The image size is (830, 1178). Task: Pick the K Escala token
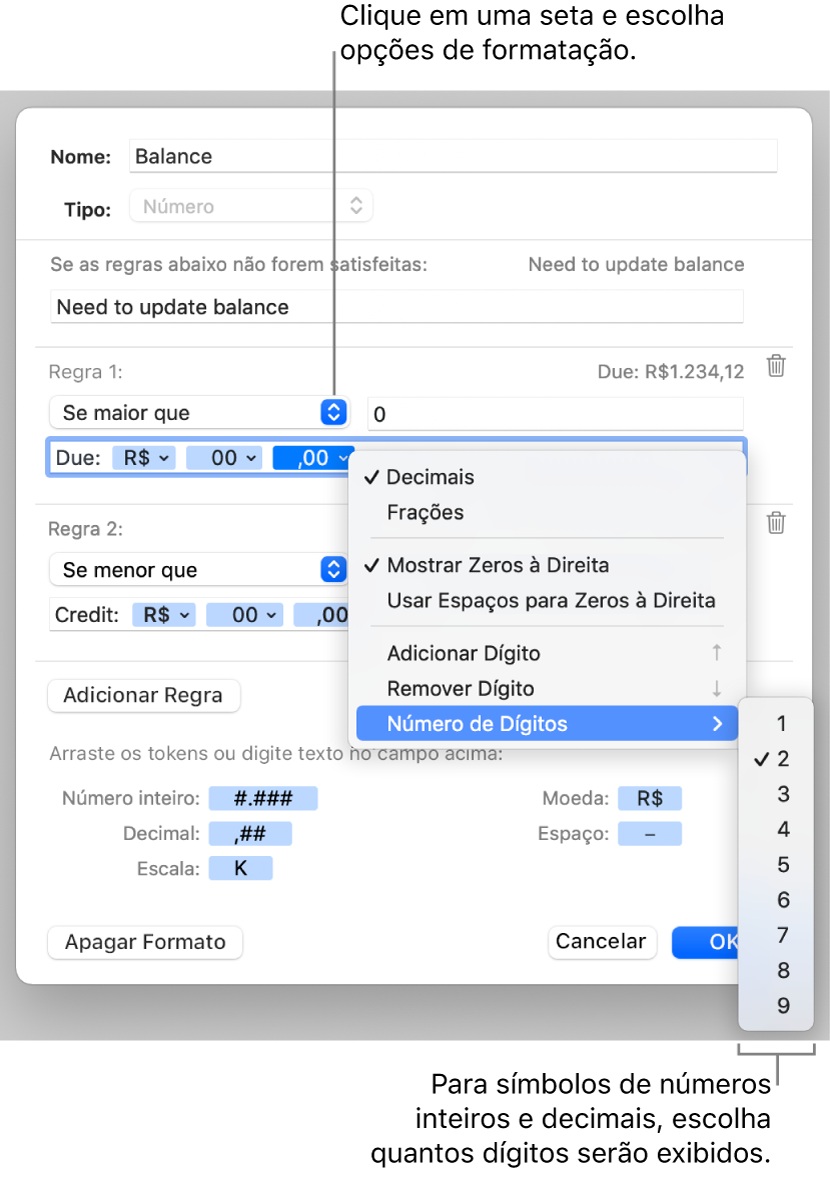tap(240, 868)
